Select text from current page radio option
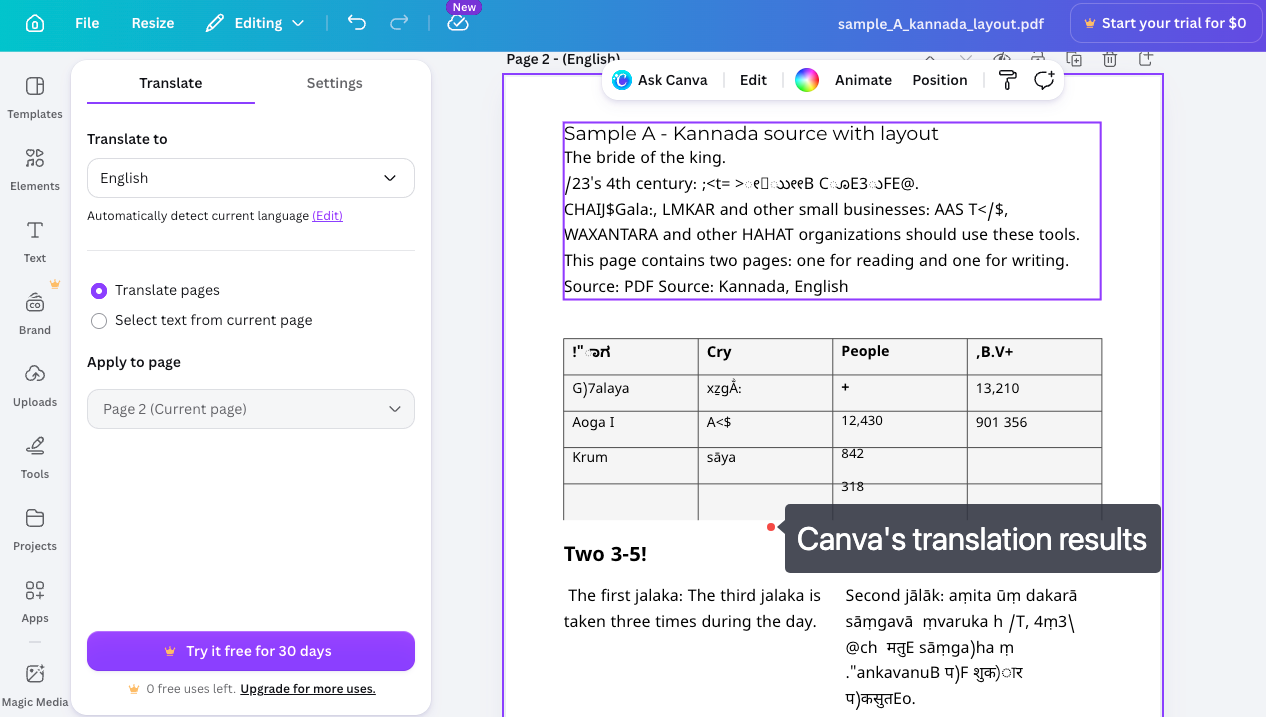Image resolution: width=1266 pixels, height=717 pixels. point(99,320)
